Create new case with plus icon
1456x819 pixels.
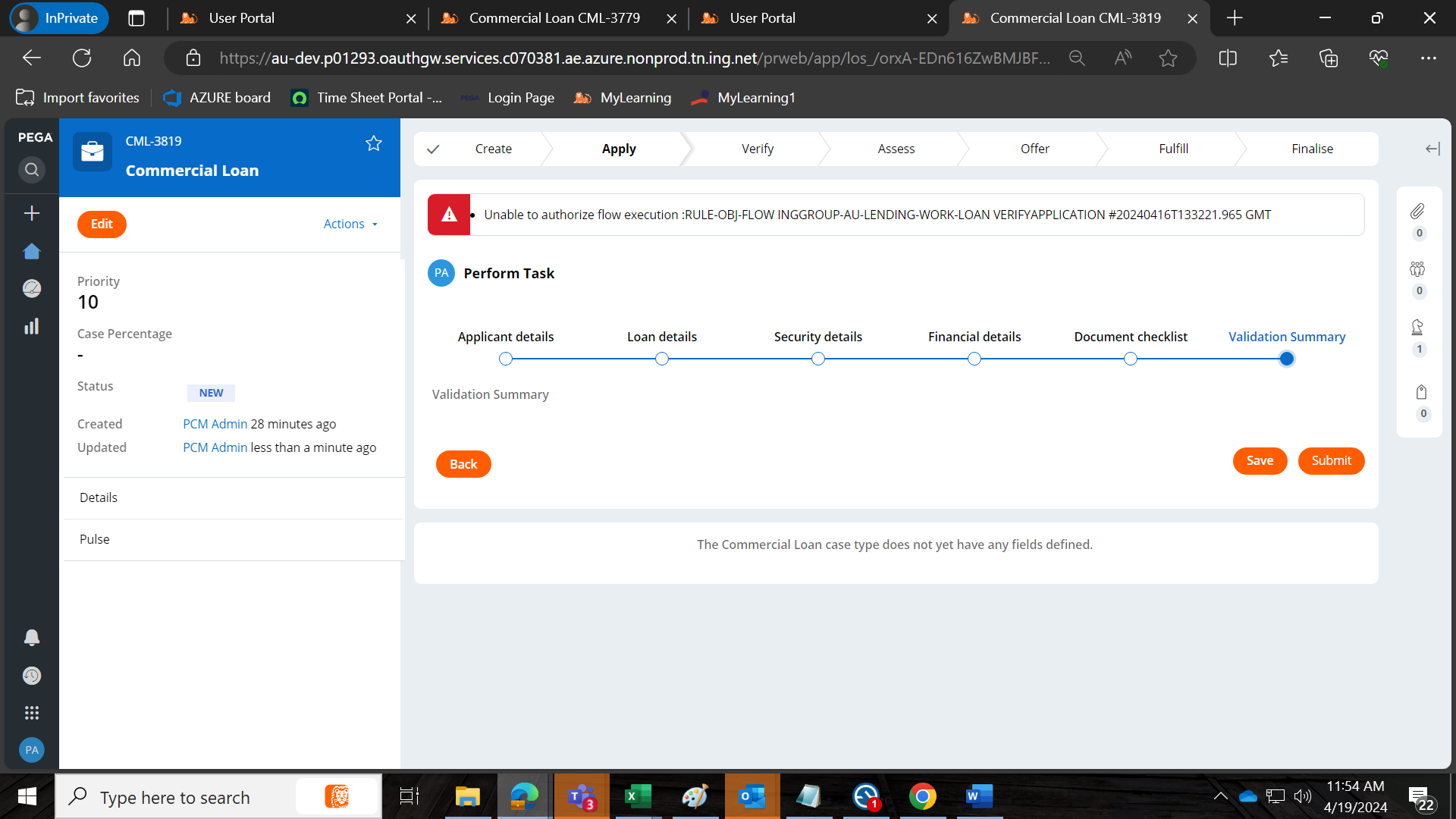tap(31, 213)
